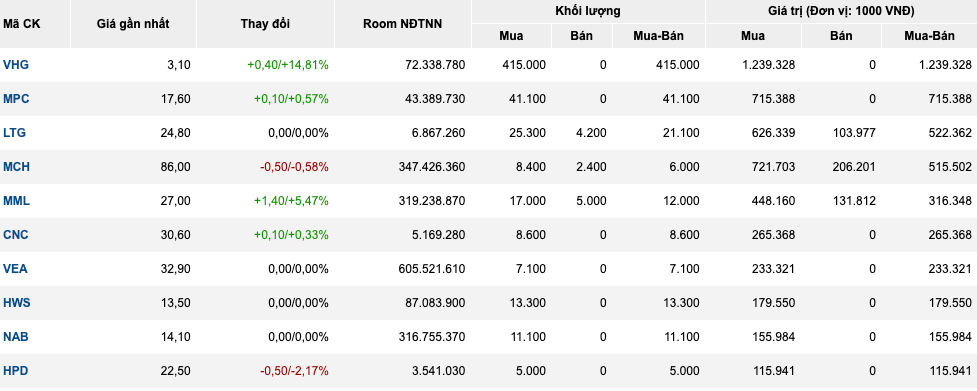Open the MPC stock ticker link

coord(16,99)
